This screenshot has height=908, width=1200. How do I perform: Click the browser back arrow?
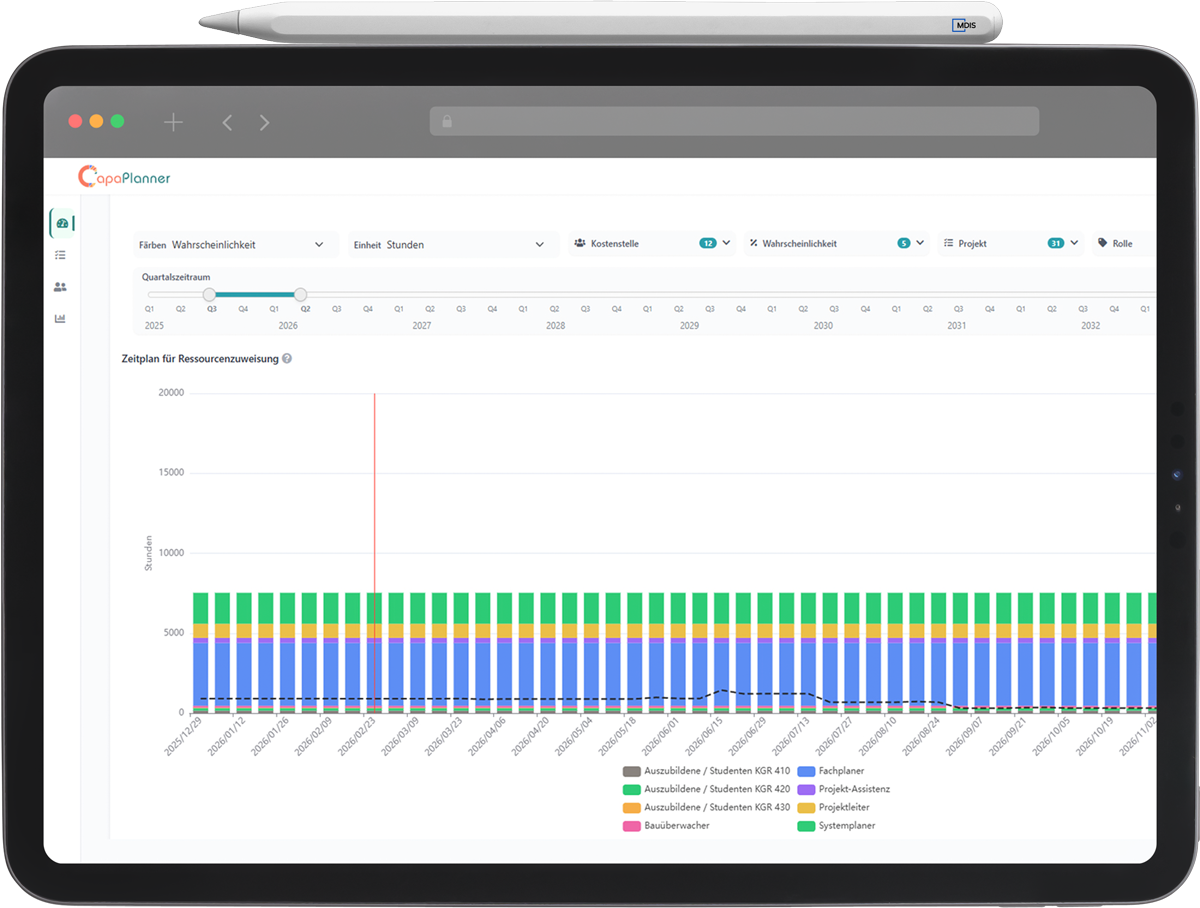point(227,122)
